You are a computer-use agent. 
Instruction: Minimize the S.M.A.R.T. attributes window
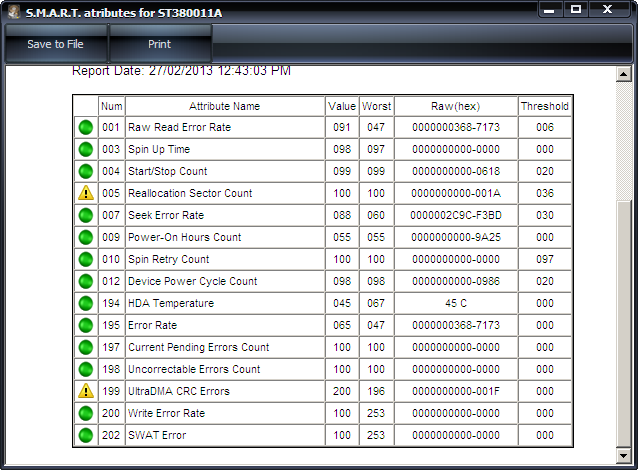click(x=550, y=10)
